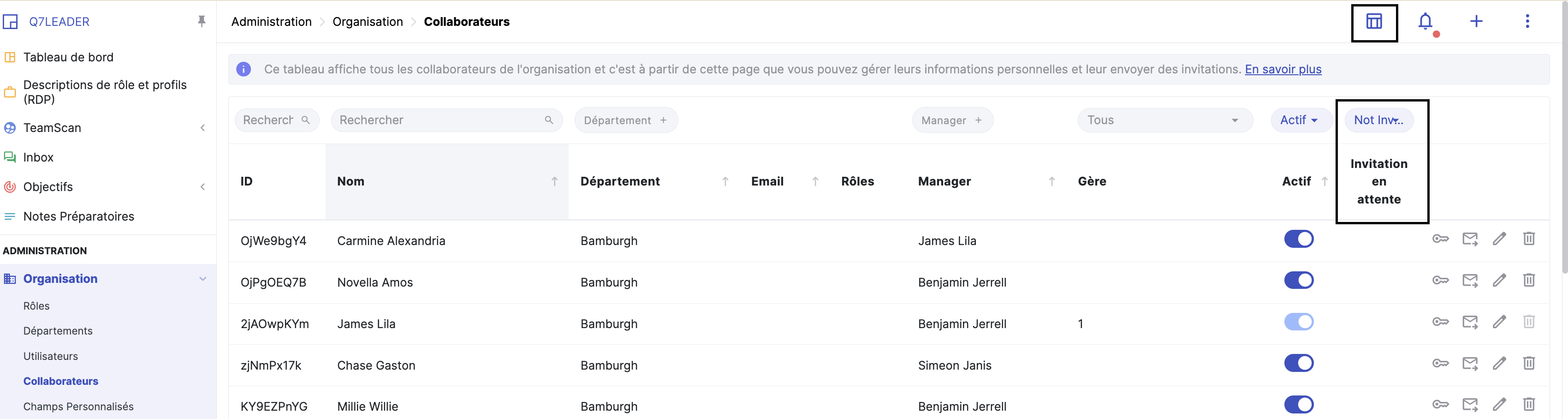Viewport: 1568px width, 419px height.
Task: Click the key icon for Carmine Alexandria
Action: tap(1440, 239)
